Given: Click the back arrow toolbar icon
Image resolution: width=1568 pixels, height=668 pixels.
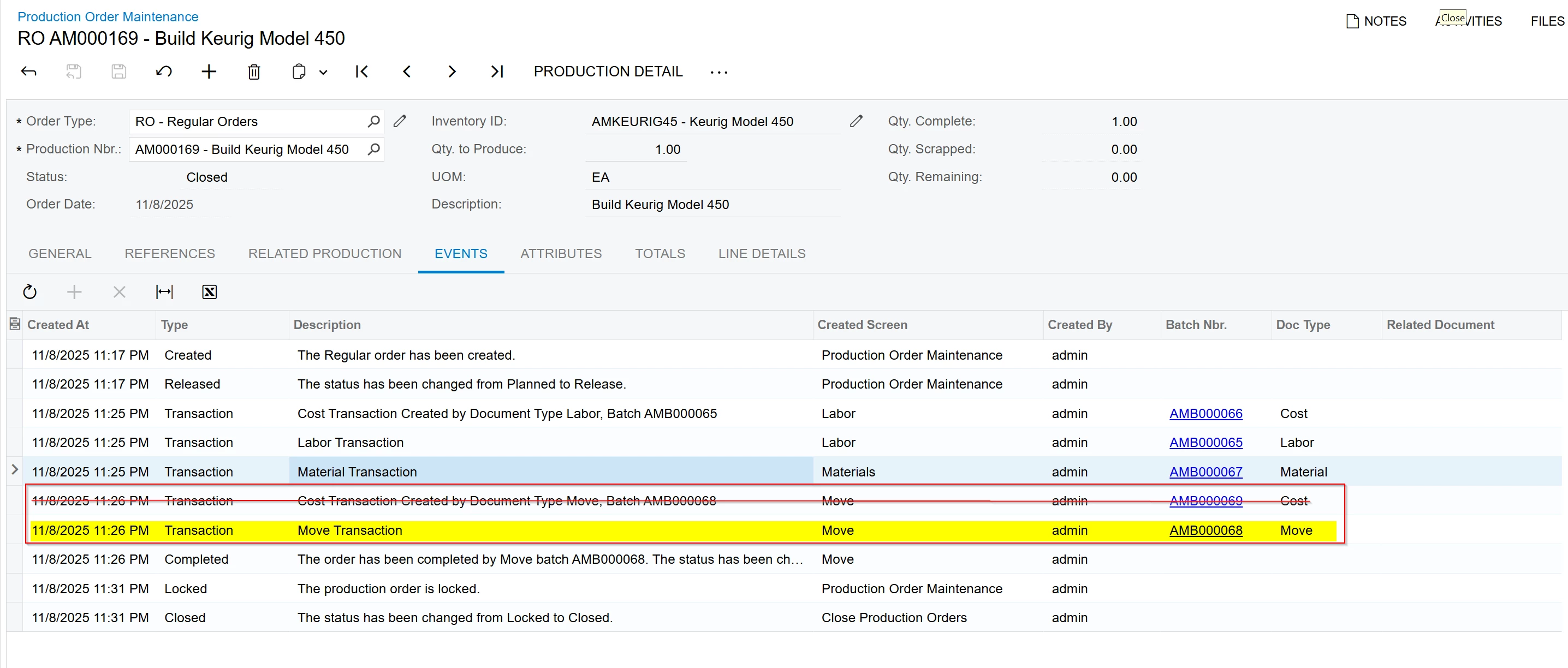Looking at the screenshot, I should (x=28, y=72).
